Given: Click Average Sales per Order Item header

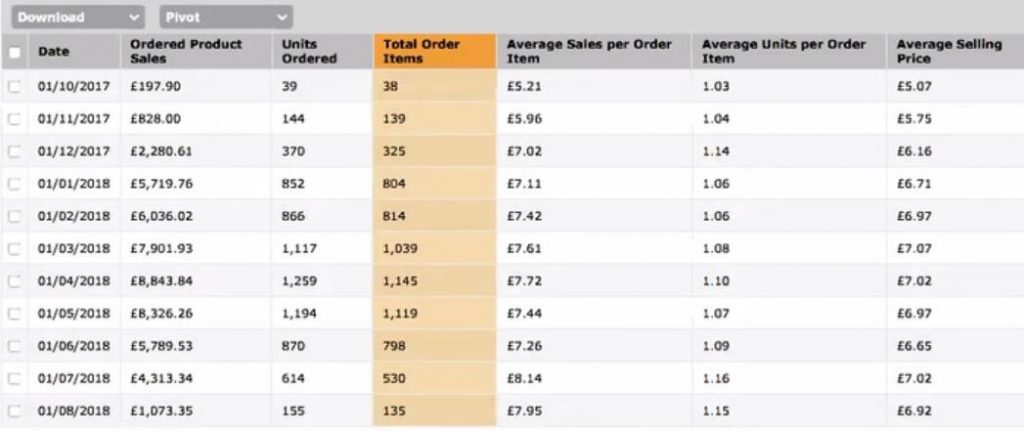Looking at the screenshot, I should tap(589, 52).
